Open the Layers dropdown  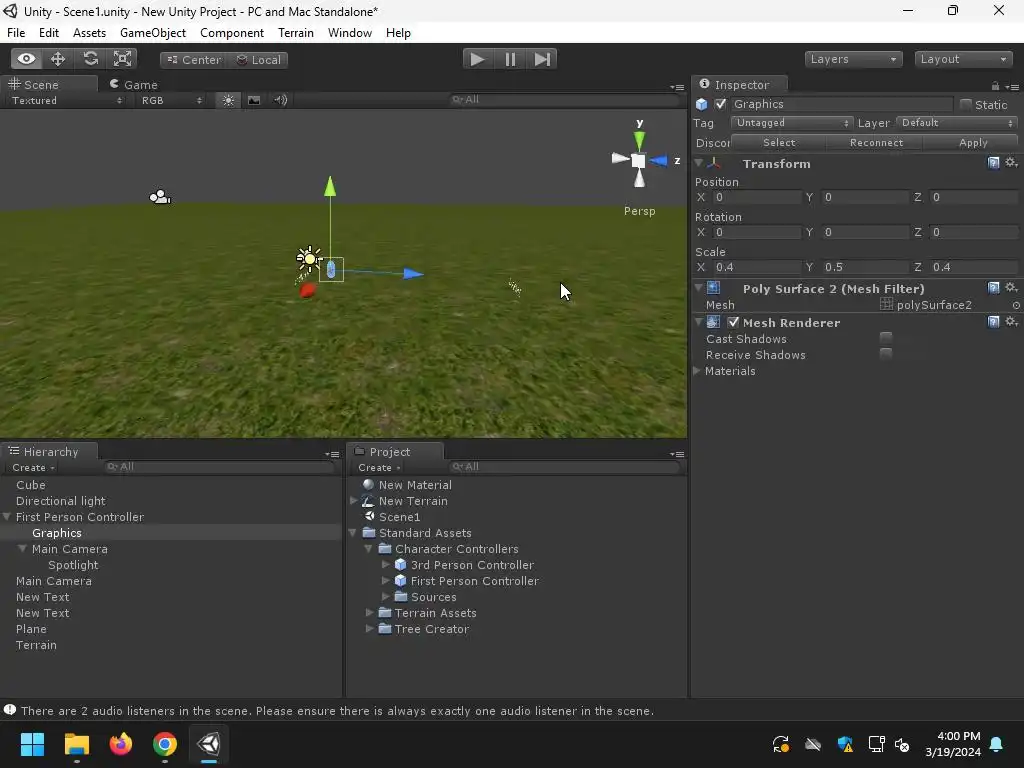pos(853,59)
